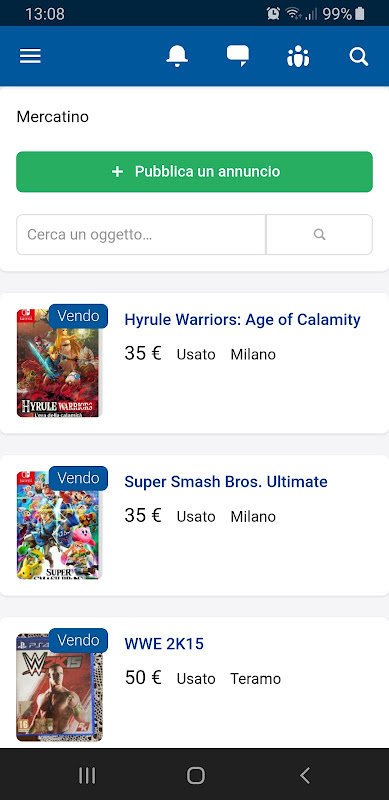
Task: Open the hamburger menu
Action: (30, 56)
